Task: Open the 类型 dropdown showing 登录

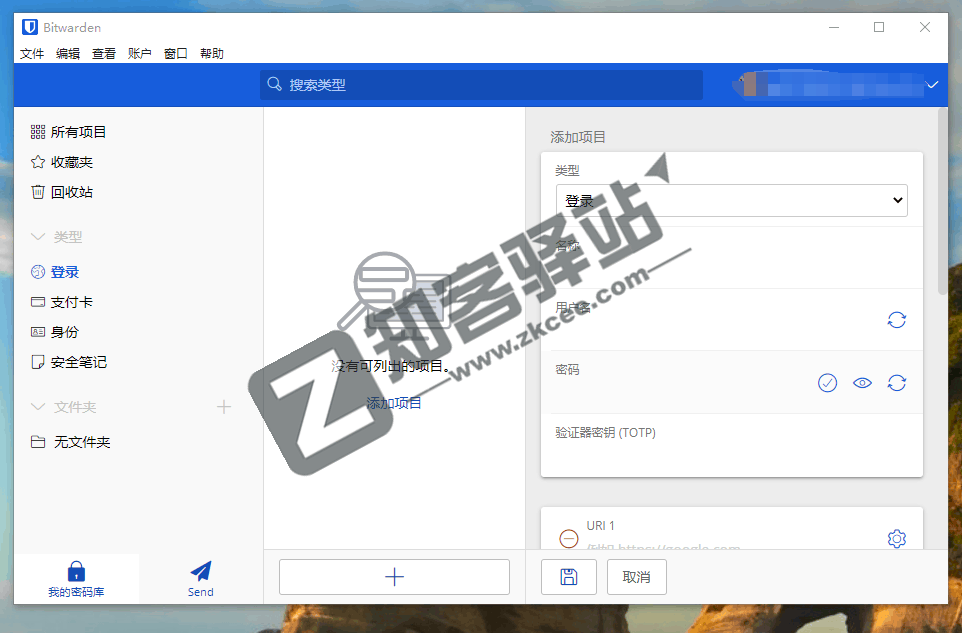Action: tap(731, 200)
